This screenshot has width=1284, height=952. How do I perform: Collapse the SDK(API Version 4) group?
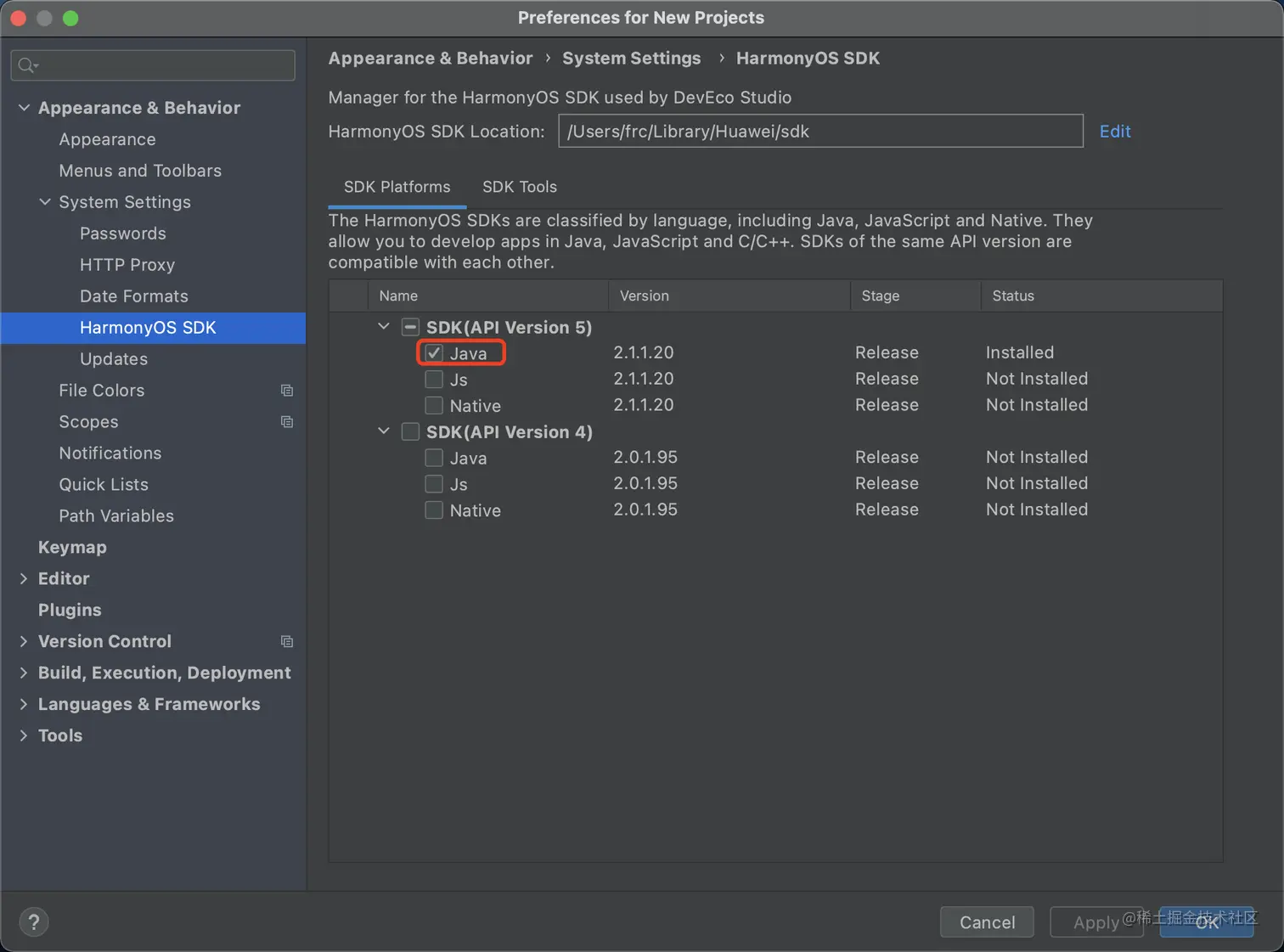pyautogui.click(x=384, y=431)
